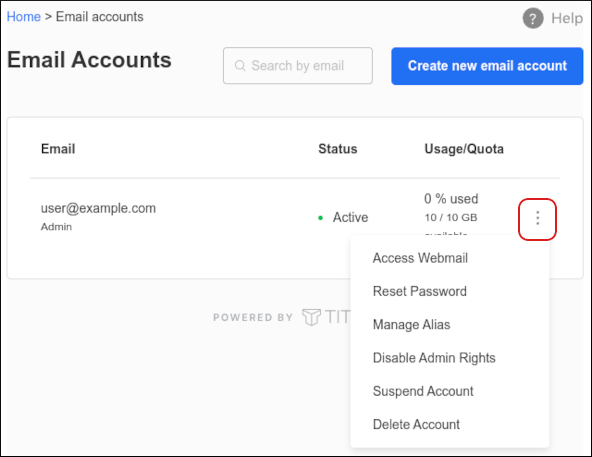Go to Home breadcrumb link
Image resolution: width=592 pixels, height=457 pixels.
[x=23, y=17]
